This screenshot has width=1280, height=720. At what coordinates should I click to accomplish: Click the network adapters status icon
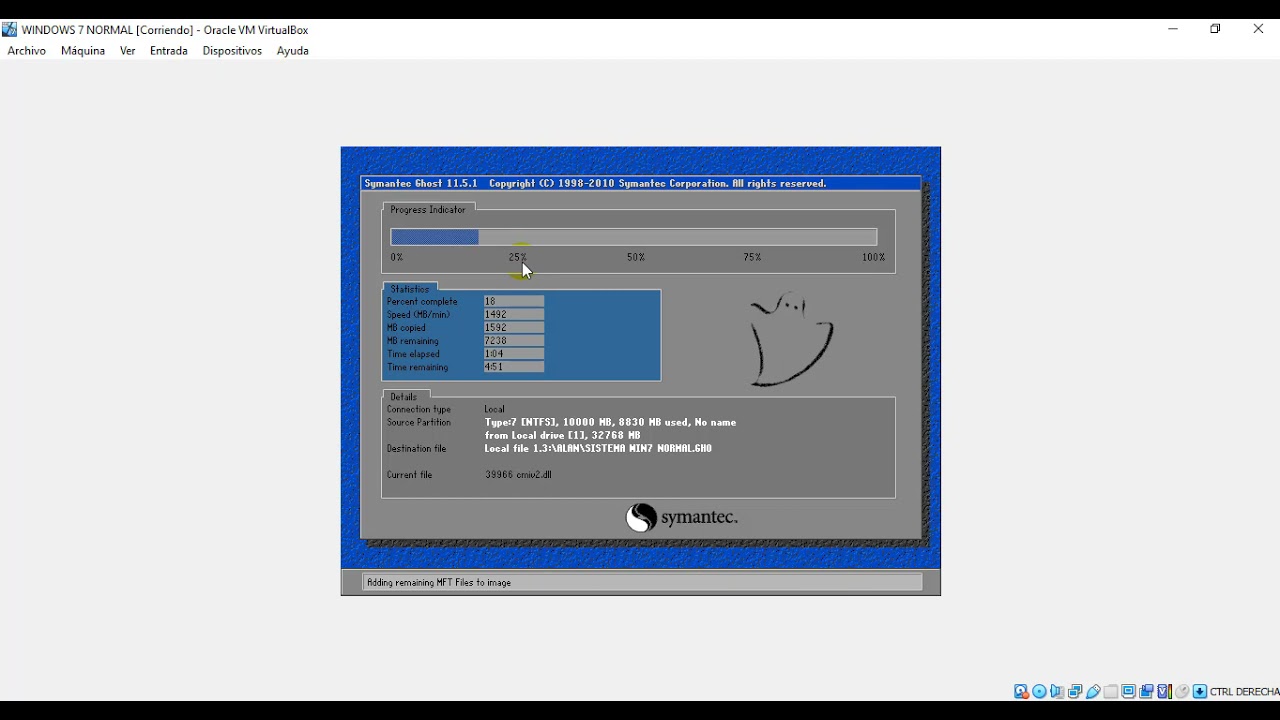point(1075,691)
